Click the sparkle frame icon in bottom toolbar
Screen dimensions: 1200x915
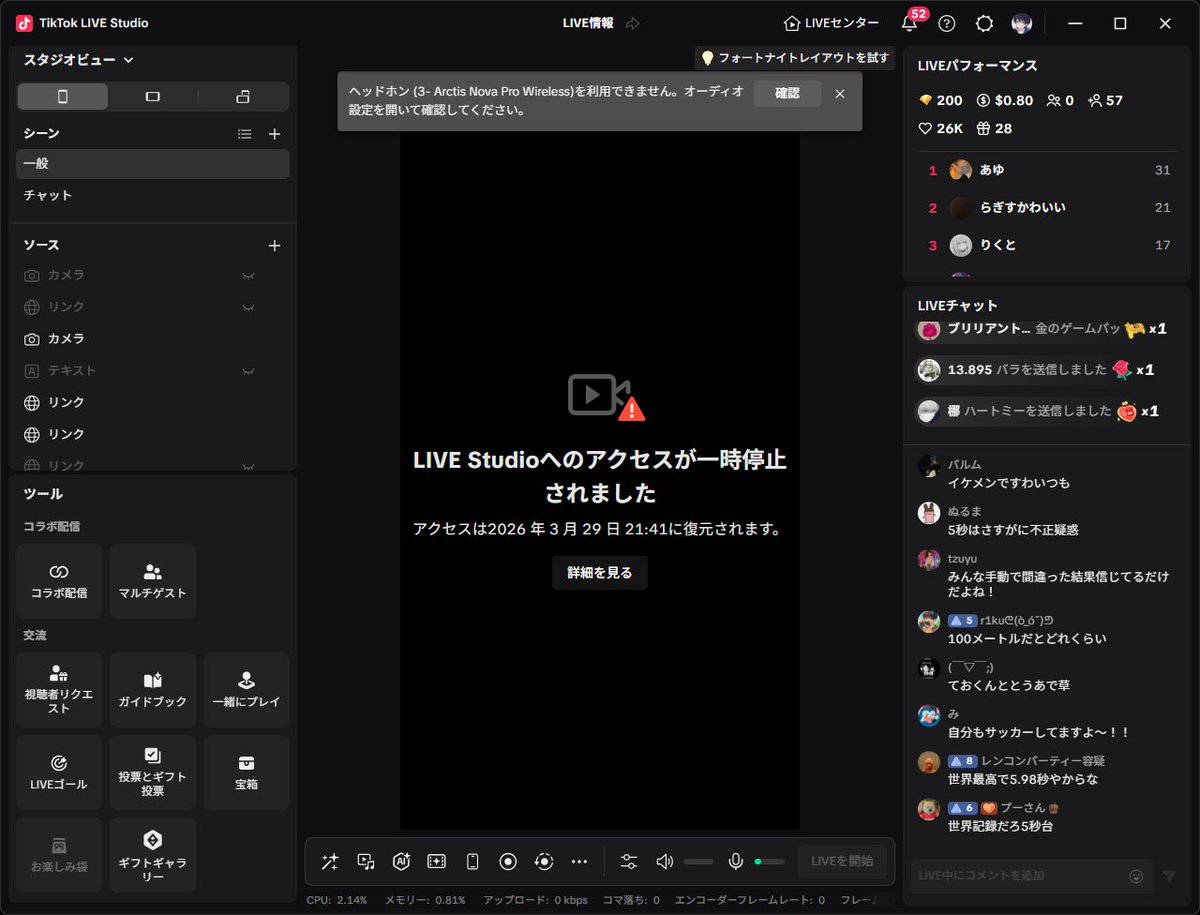[x=437, y=861]
